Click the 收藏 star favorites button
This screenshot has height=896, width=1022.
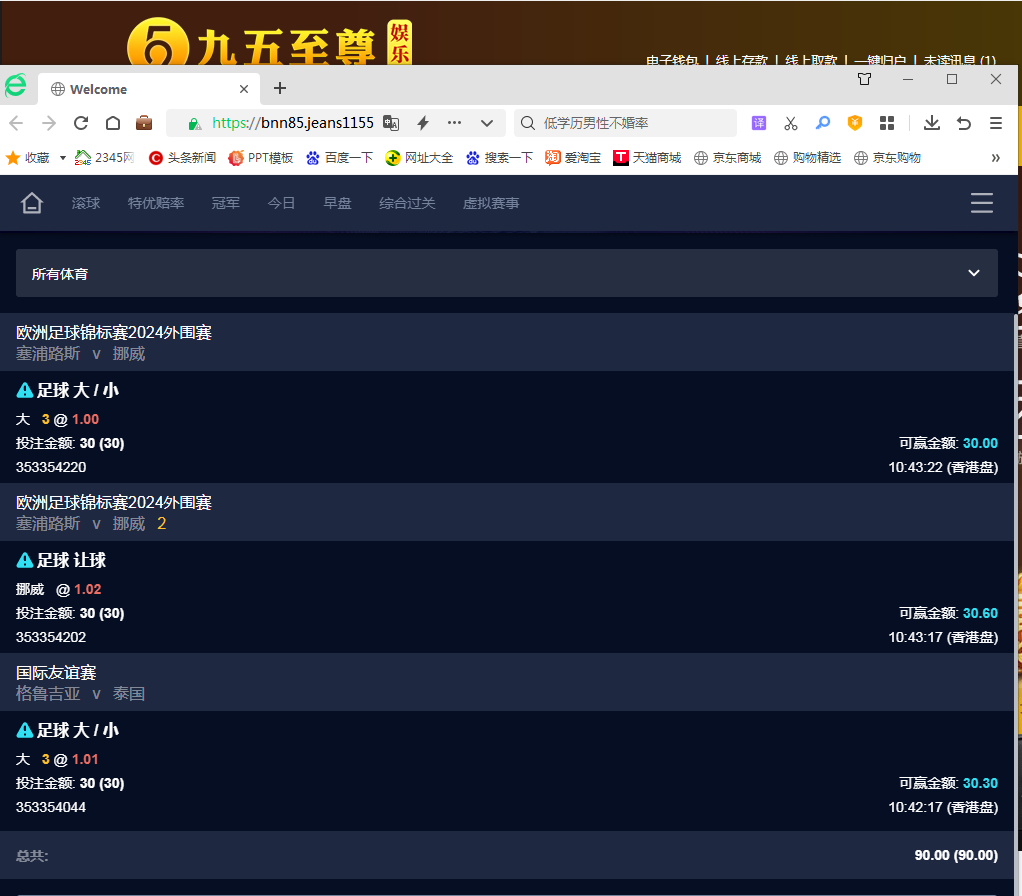tap(28, 158)
